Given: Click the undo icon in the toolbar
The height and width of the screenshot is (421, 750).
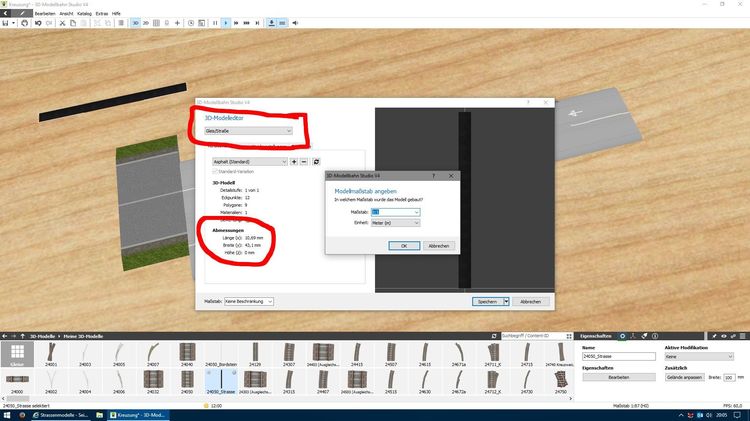Looking at the screenshot, I should pos(38,23).
